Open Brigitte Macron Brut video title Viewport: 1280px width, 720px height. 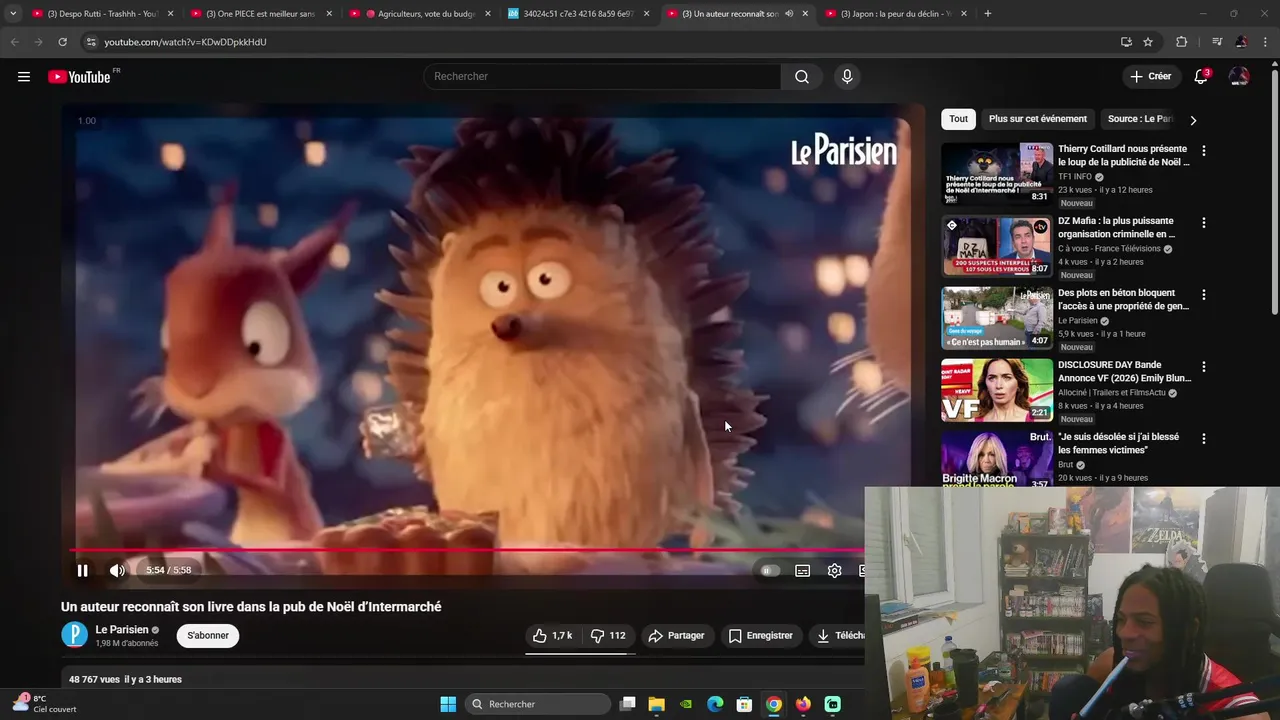1119,443
